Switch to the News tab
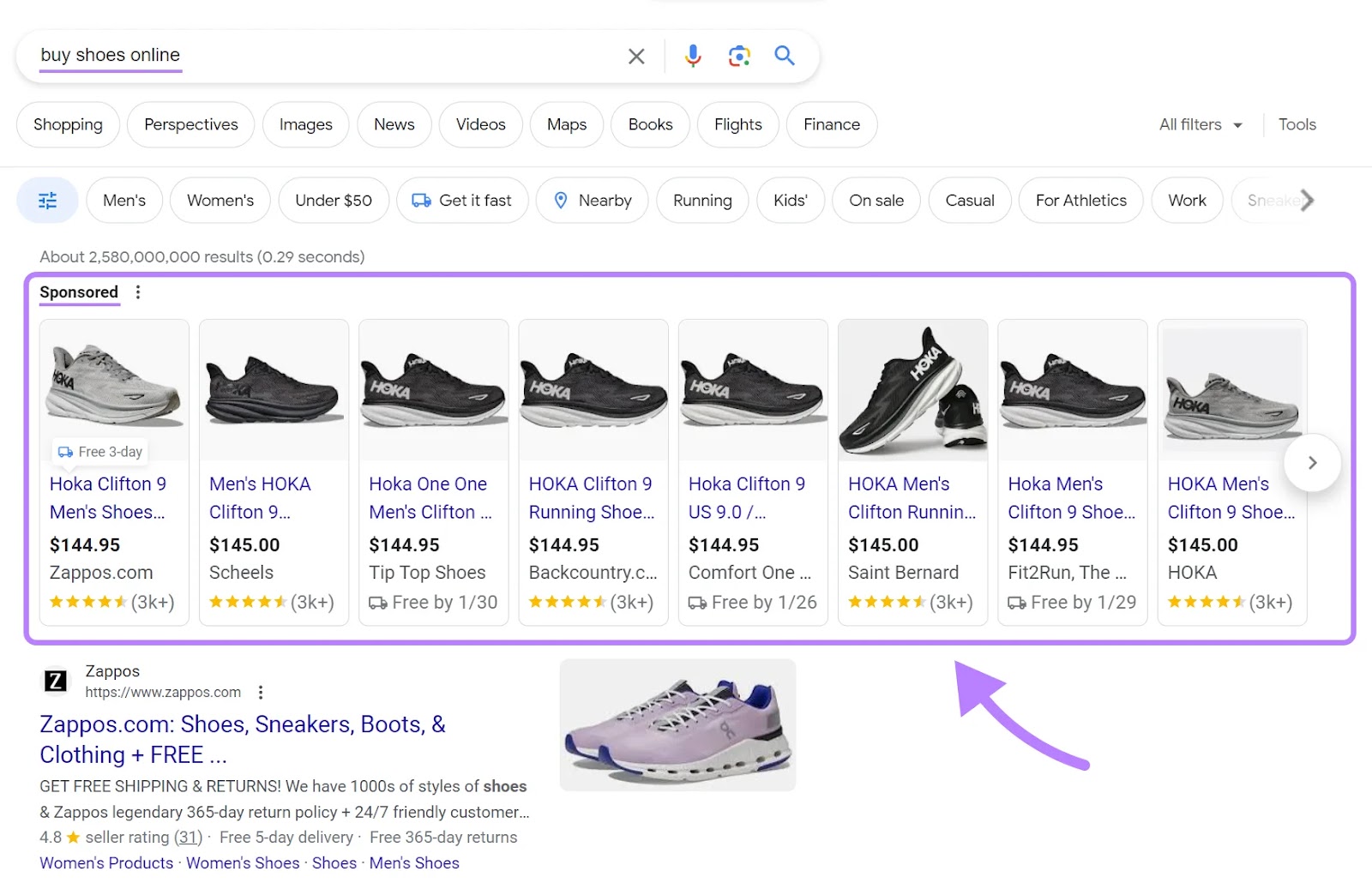Viewport: 1372px width, 889px height. coord(394,124)
